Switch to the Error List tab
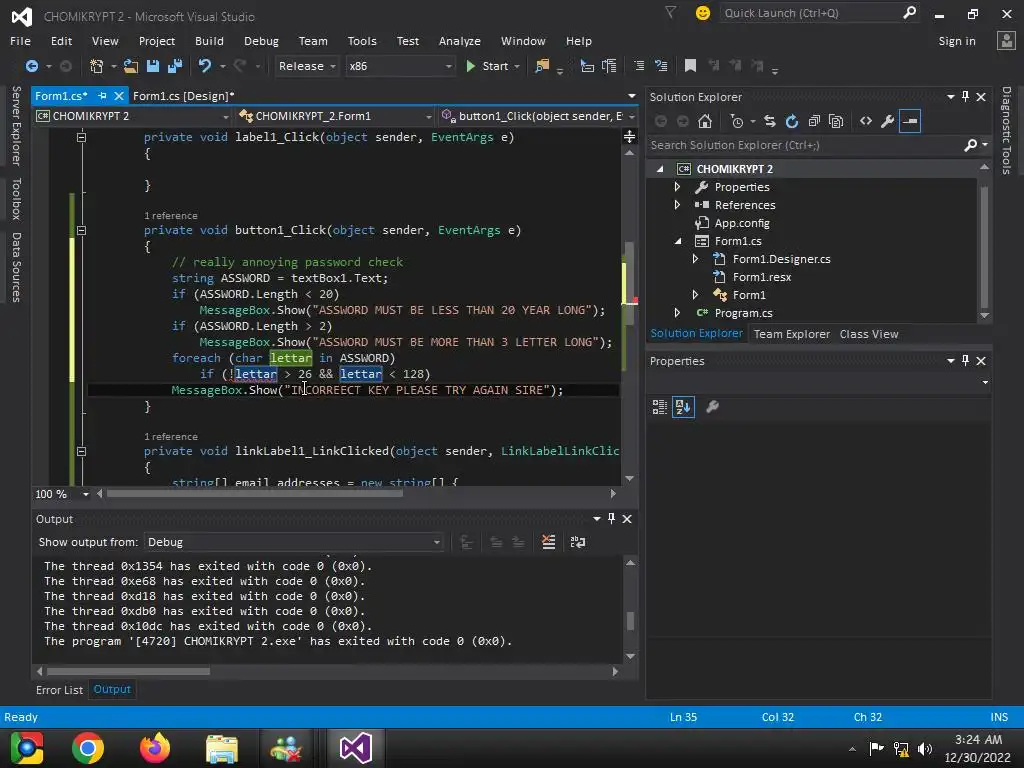This screenshot has width=1024, height=768. (59, 690)
